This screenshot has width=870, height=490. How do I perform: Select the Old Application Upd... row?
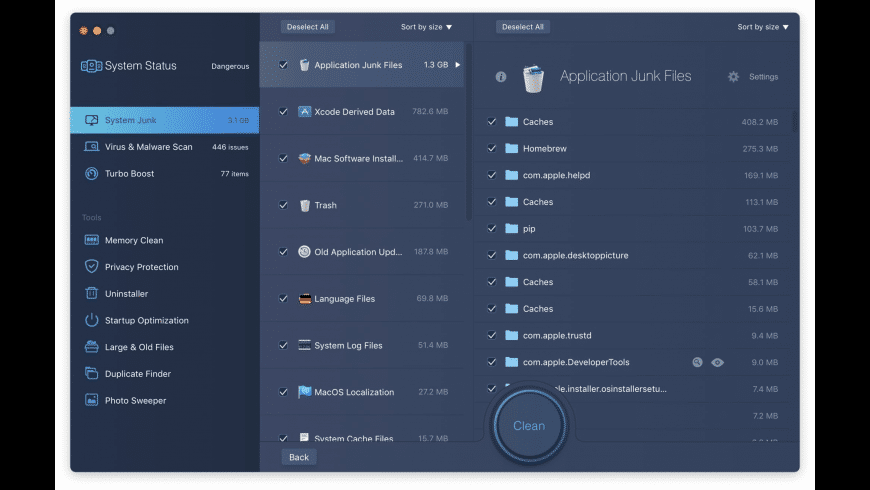(x=362, y=251)
